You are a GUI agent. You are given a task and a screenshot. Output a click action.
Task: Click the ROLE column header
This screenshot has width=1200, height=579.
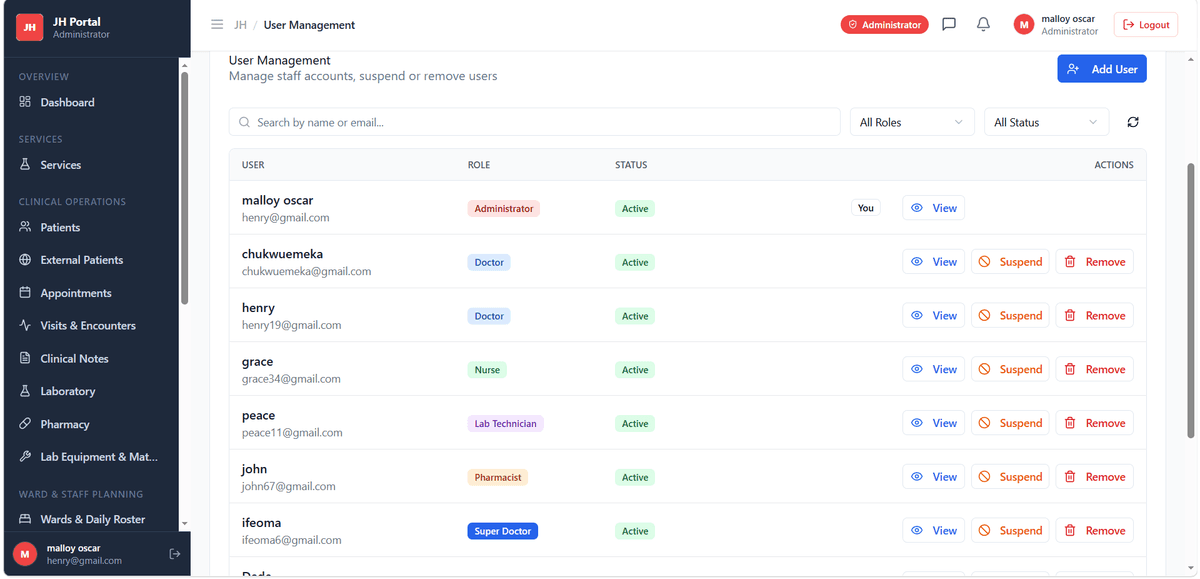(x=479, y=165)
